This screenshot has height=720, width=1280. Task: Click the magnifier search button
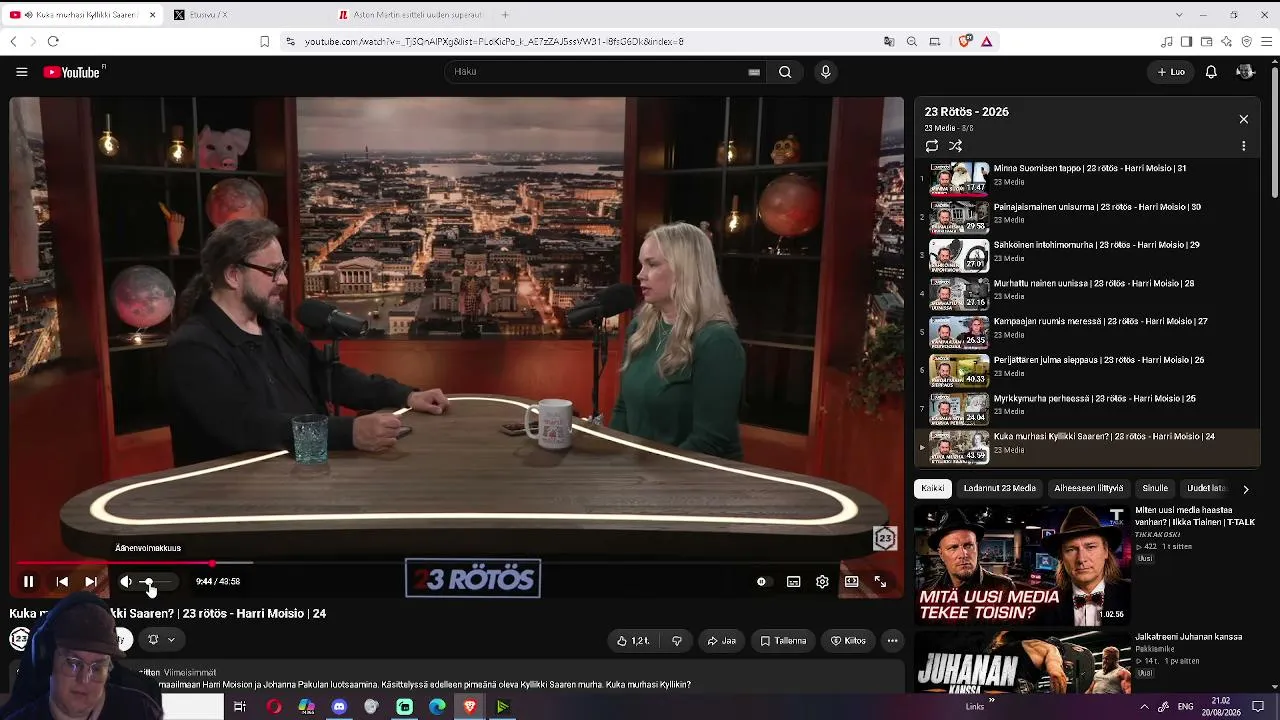point(785,72)
